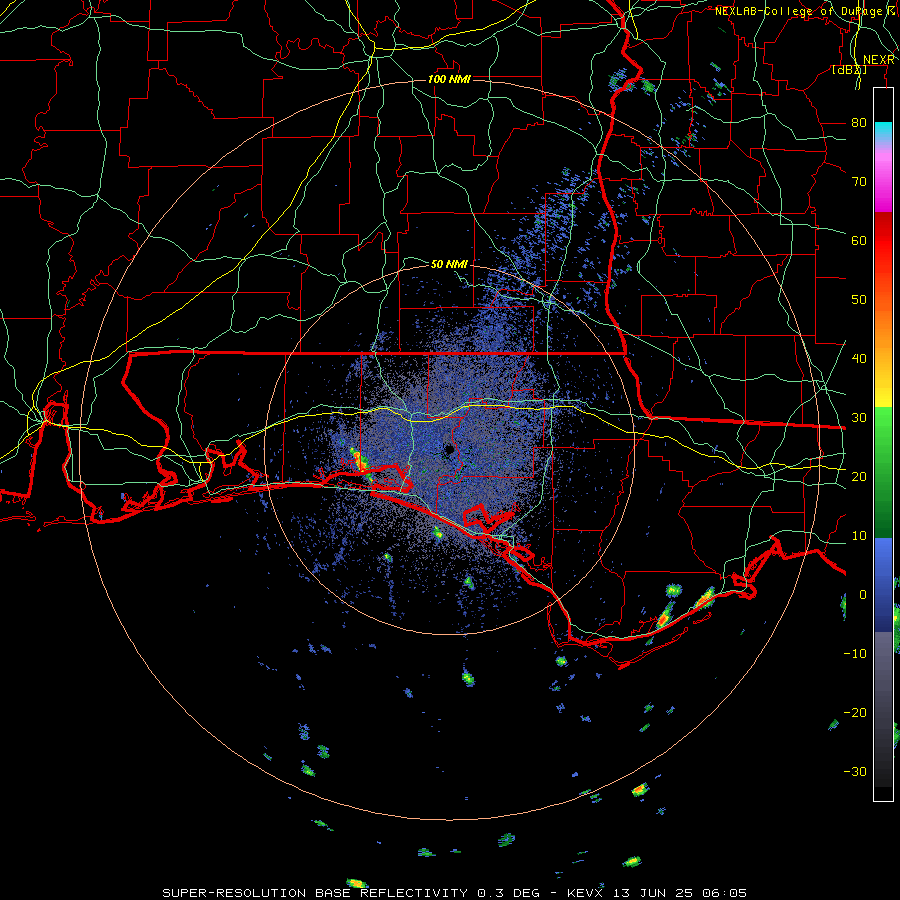Image resolution: width=900 pixels, height=900 pixels.
Task: Click the "SUPER-RESOLUTION BASE REFLECTIVITY" caption text
Action: pyautogui.click(x=315, y=893)
